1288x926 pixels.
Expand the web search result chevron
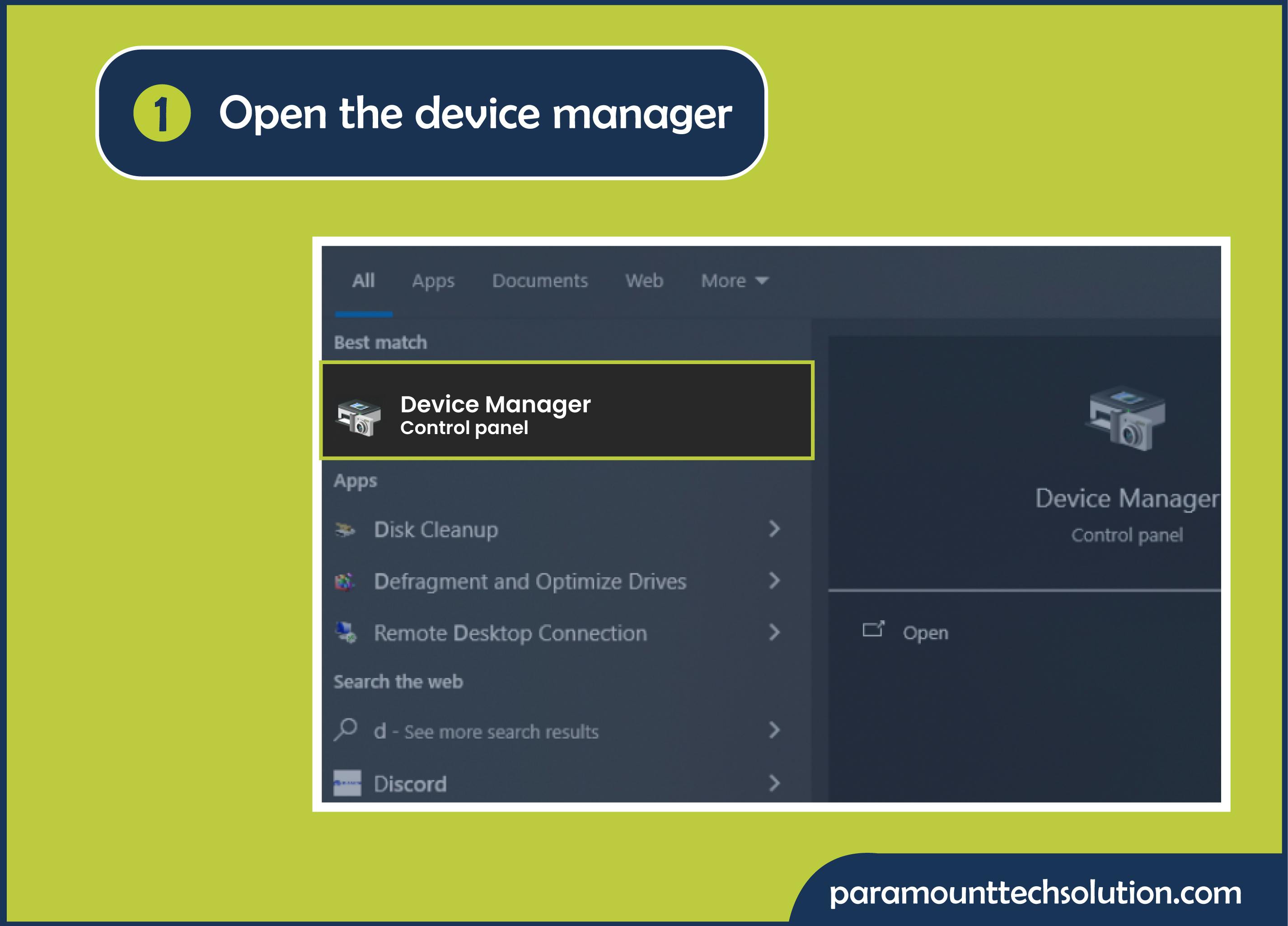774,730
